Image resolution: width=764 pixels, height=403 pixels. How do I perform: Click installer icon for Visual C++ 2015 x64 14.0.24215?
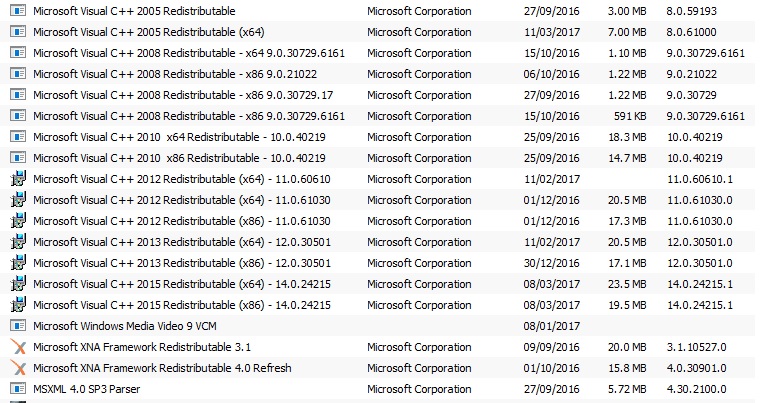click(18, 284)
